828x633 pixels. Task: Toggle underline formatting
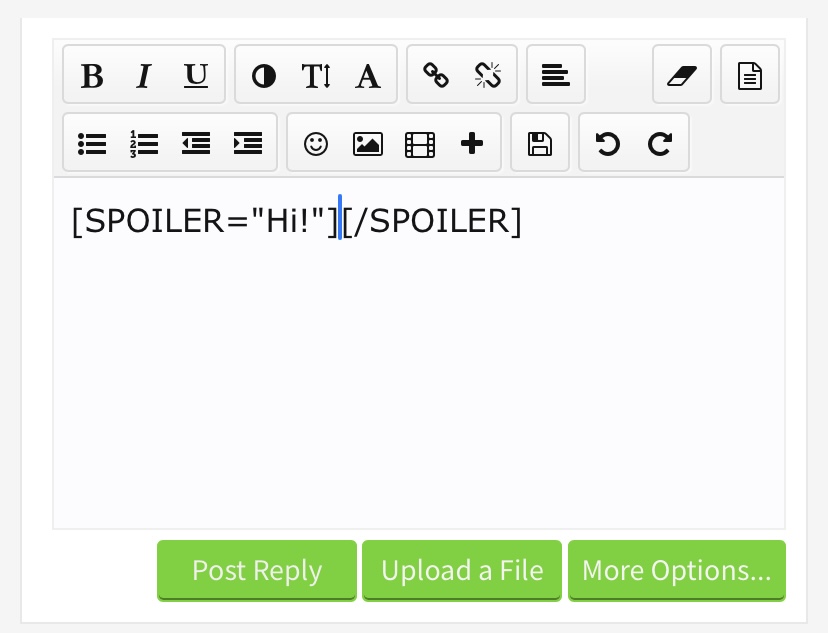196,75
